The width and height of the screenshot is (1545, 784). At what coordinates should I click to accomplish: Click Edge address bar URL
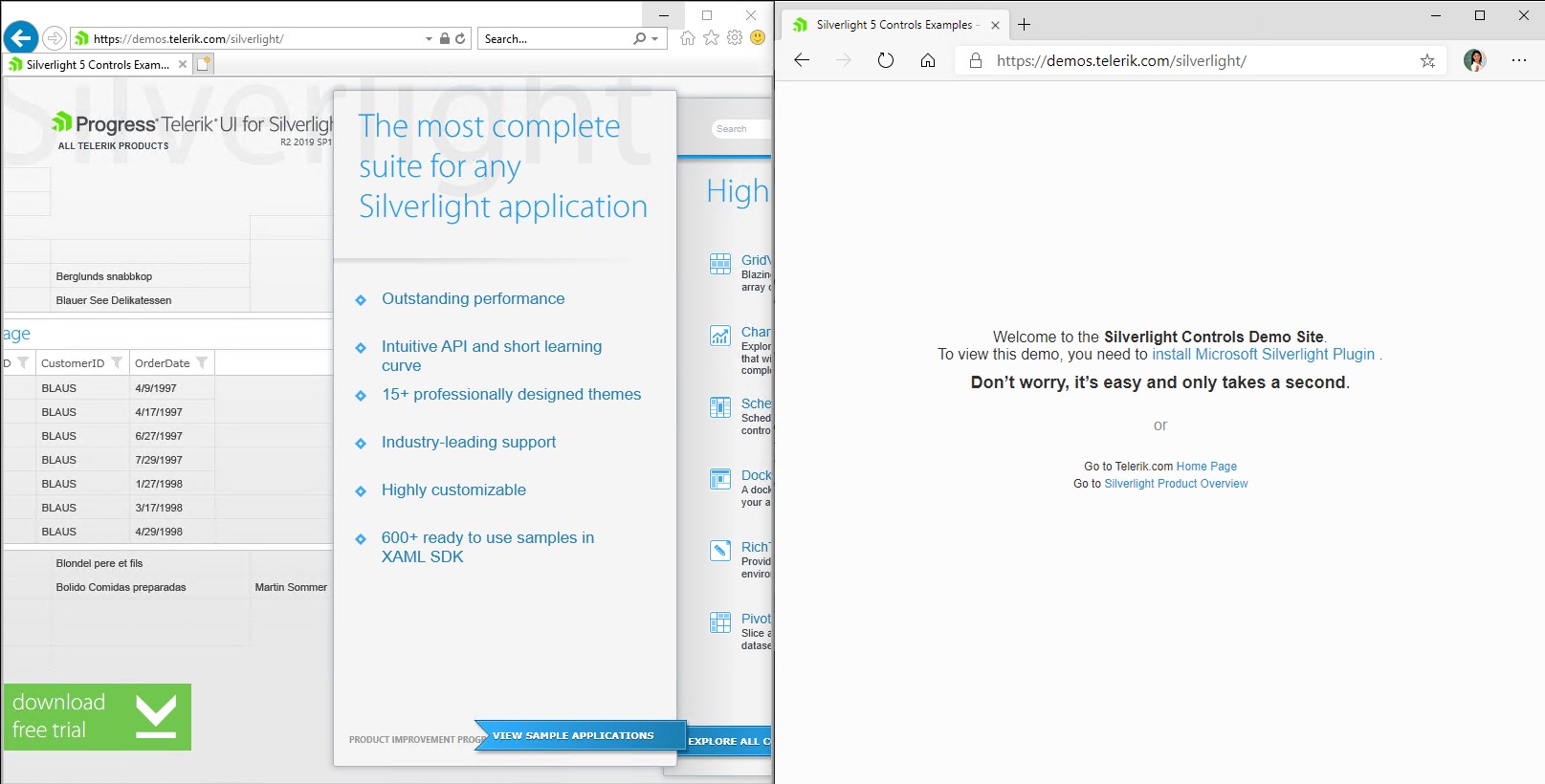coord(1121,61)
